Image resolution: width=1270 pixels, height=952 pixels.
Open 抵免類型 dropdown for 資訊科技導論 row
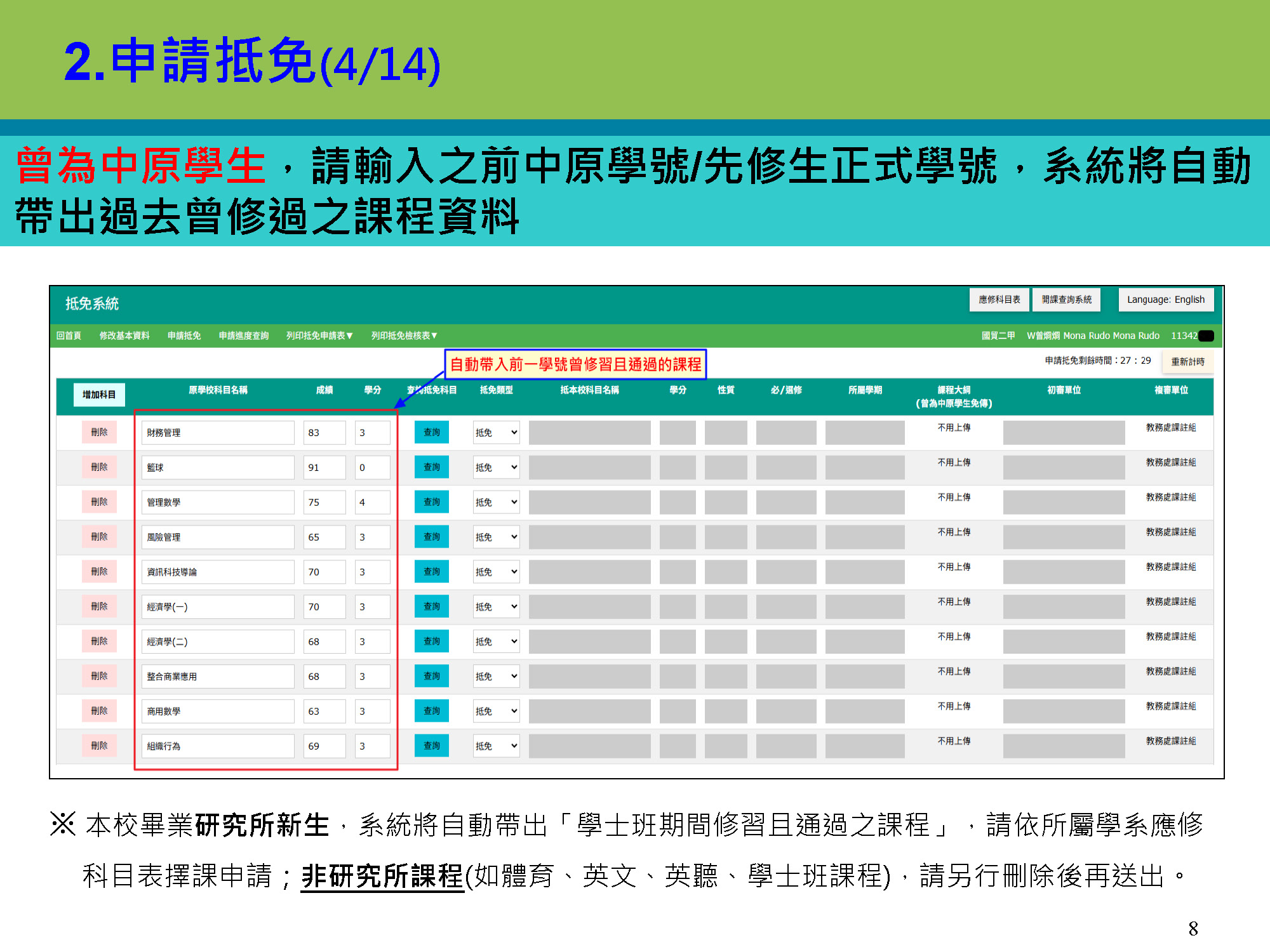point(496,572)
